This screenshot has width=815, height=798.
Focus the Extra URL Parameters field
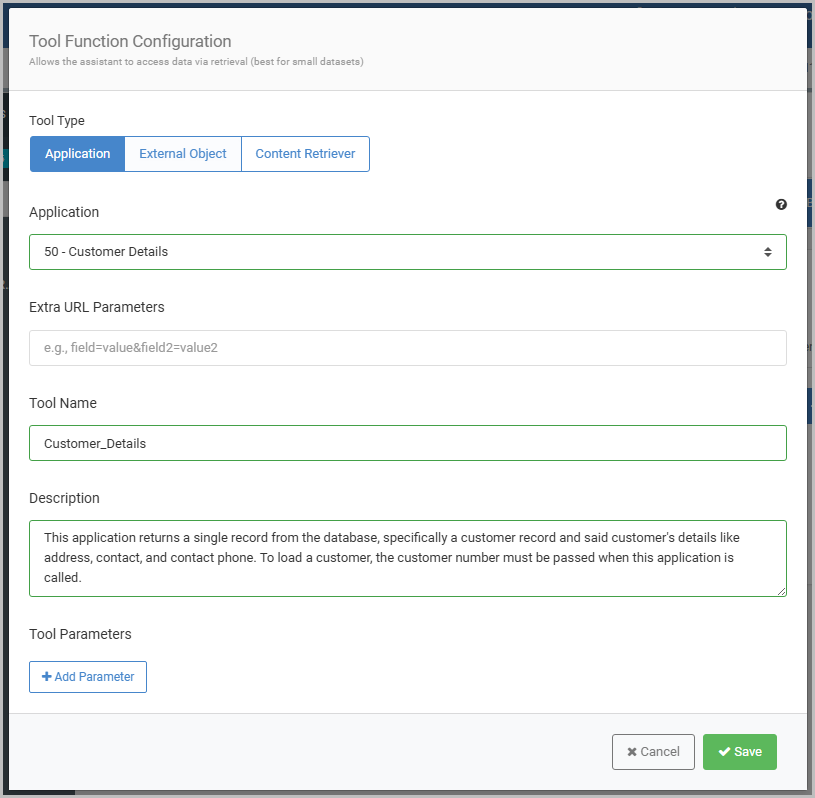click(407, 348)
